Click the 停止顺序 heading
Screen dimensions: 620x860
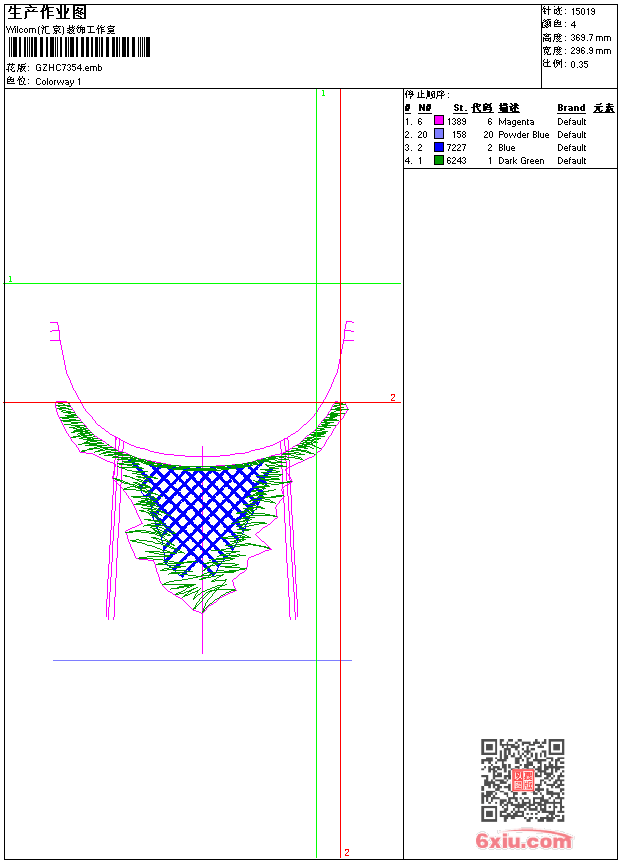click(x=427, y=94)
